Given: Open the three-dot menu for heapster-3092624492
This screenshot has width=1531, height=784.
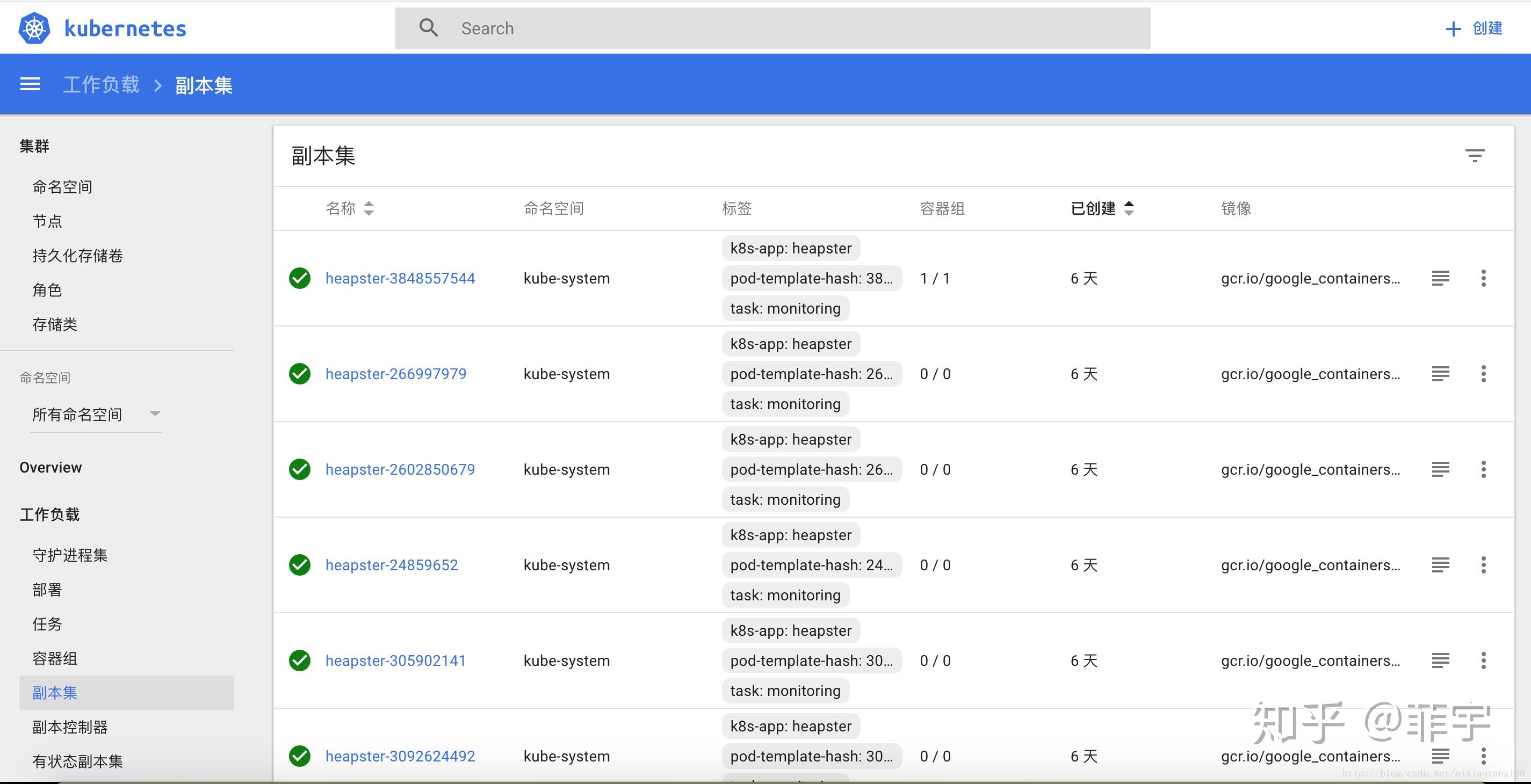Looking at the screenshot, I should (1484, 756).
